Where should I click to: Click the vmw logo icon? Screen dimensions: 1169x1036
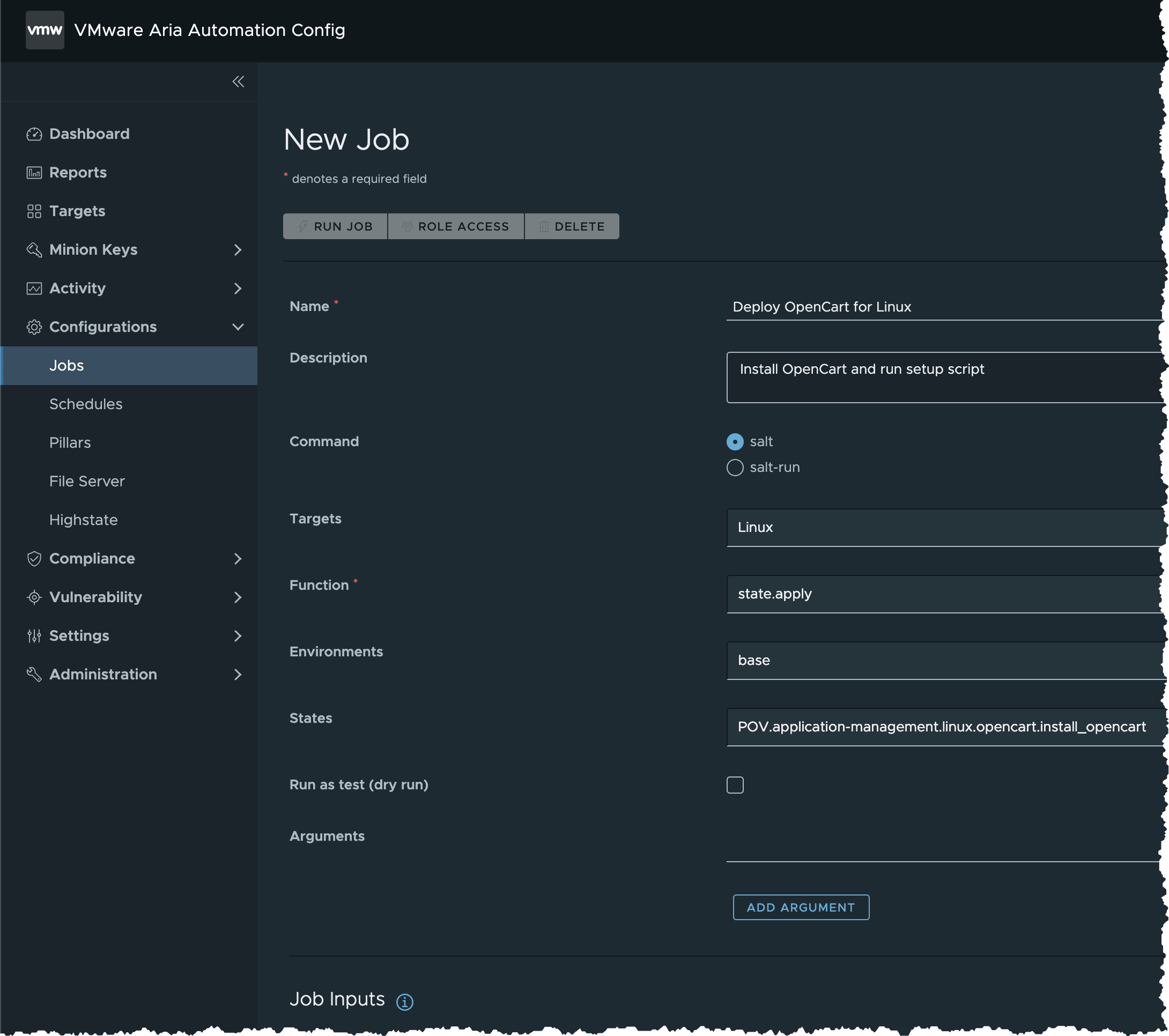pyautogui.click(x=45, y=29)
